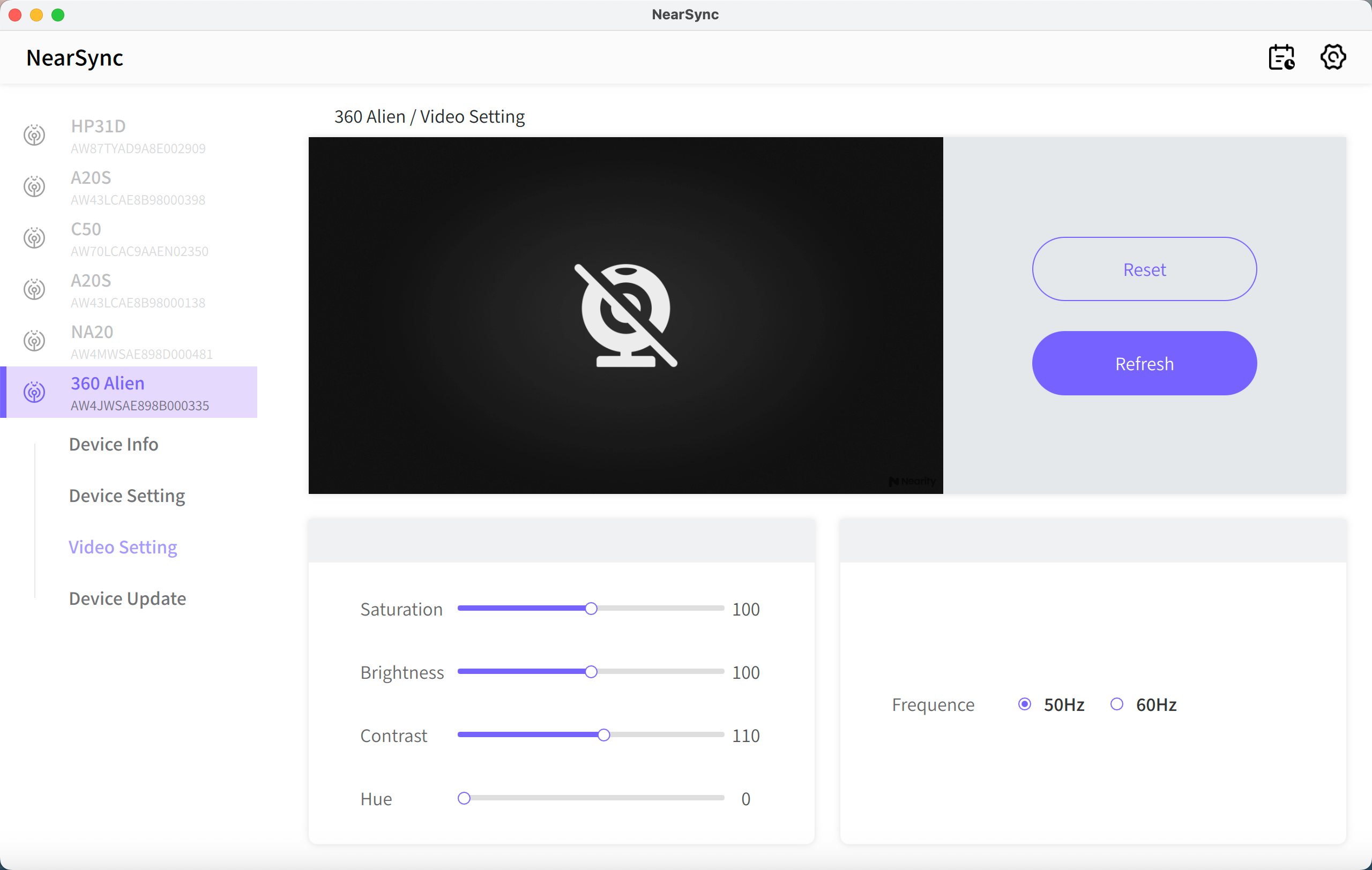Click the NA20 device icon
Viewport: 1372px width, 870px height.
[34, 341]
